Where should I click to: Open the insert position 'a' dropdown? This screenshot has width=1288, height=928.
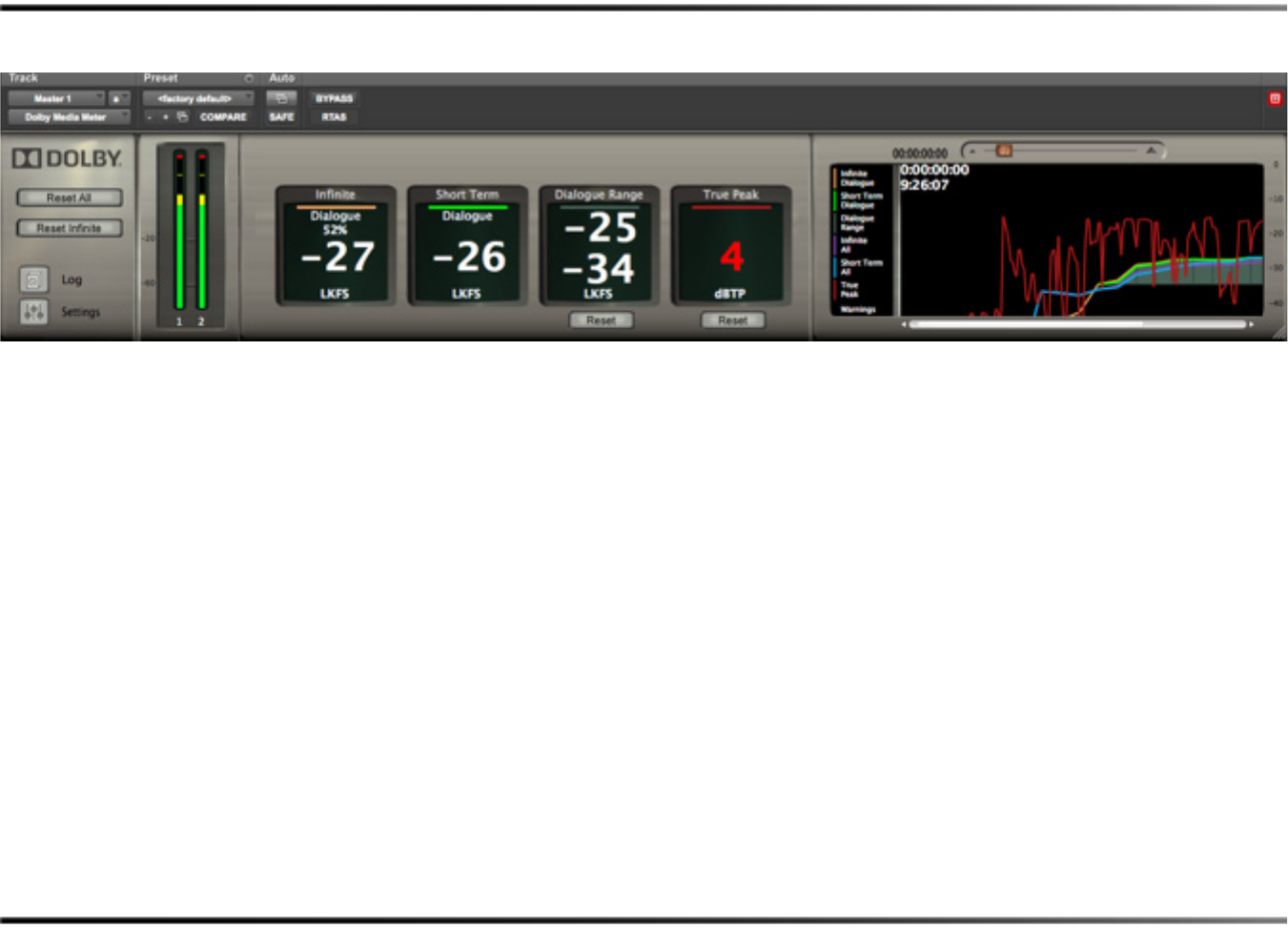[x=118, y=98]
